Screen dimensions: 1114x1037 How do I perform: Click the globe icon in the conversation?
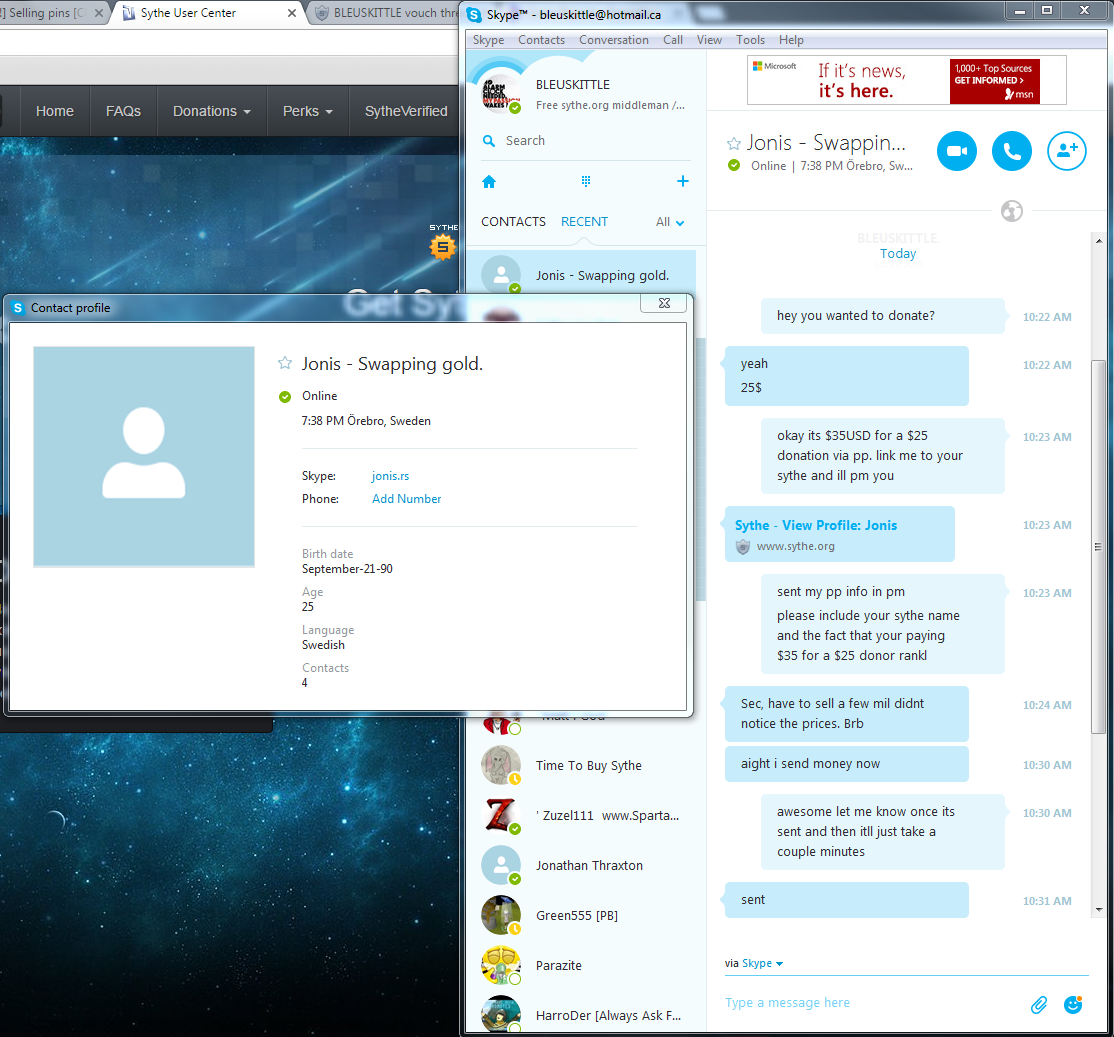click(1012, 211)
